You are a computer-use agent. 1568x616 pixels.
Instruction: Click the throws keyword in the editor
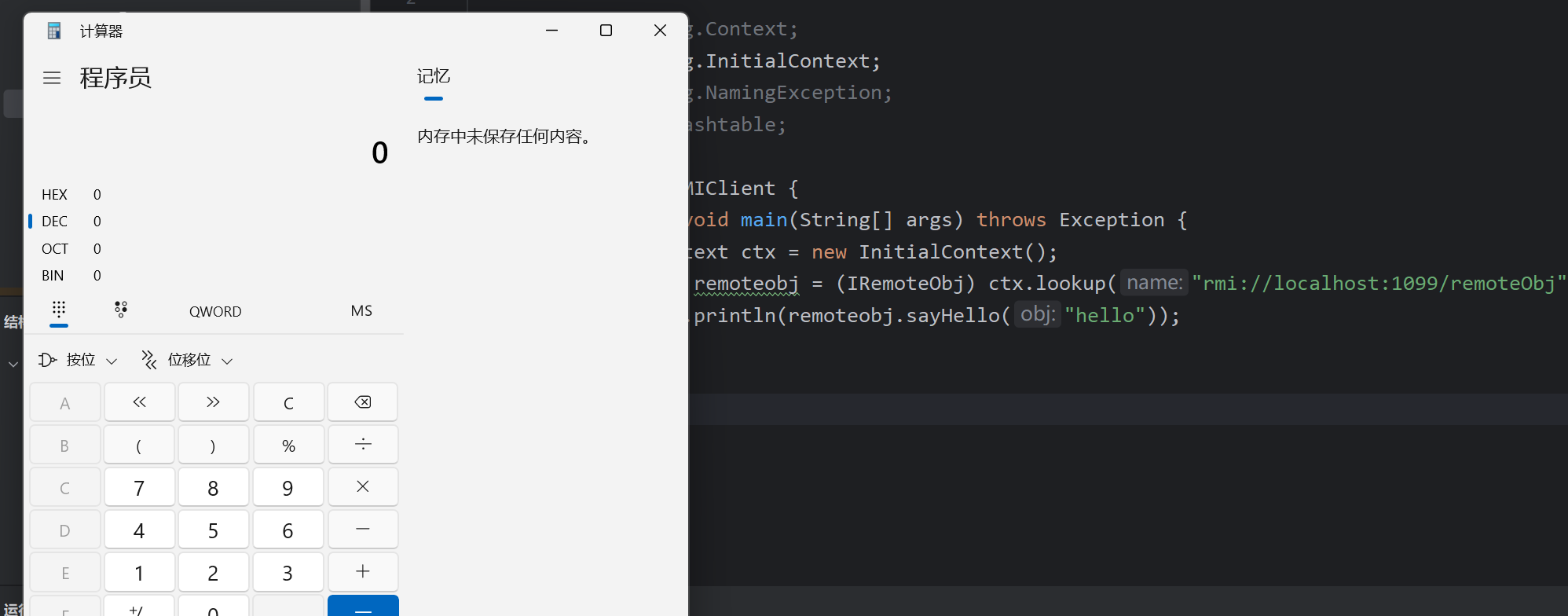tap(1011, 220)
